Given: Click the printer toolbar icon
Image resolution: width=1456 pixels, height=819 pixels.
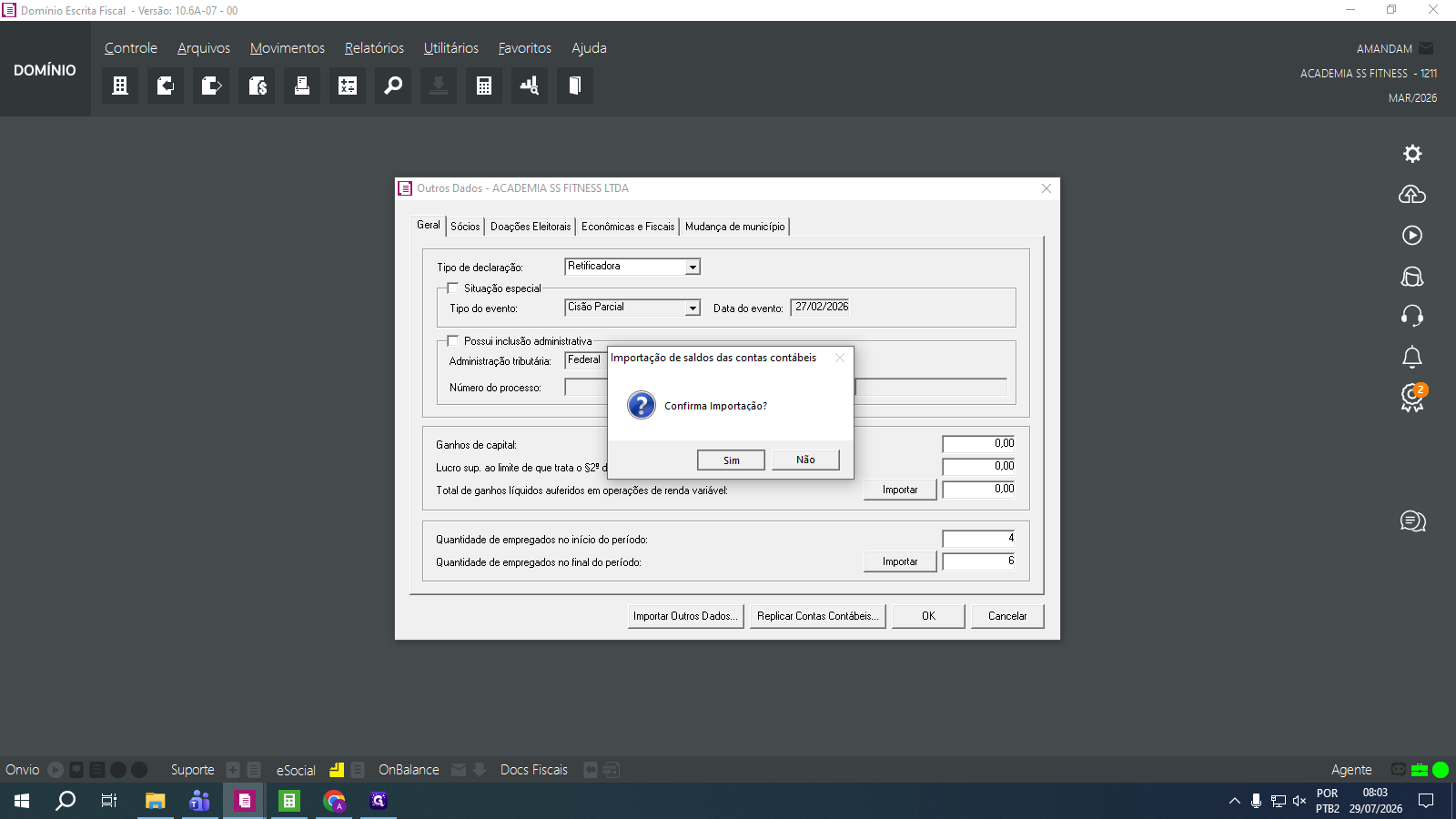Looking at the screenshot, I should coord(302,86).
